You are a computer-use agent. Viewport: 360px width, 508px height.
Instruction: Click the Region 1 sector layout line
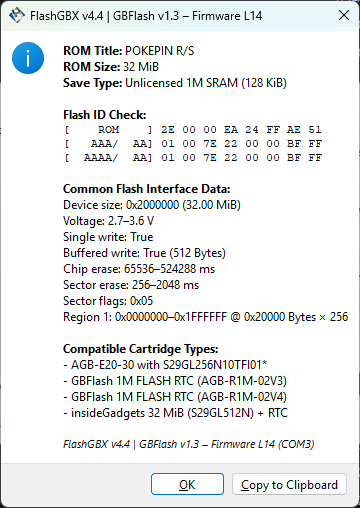click(206, 317)
